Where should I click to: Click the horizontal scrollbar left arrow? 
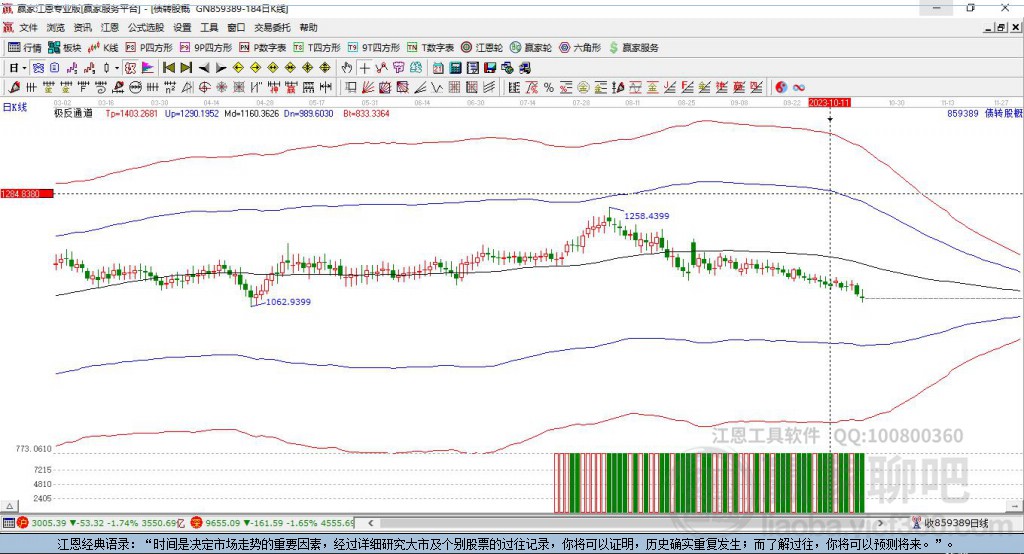point(371,523)
